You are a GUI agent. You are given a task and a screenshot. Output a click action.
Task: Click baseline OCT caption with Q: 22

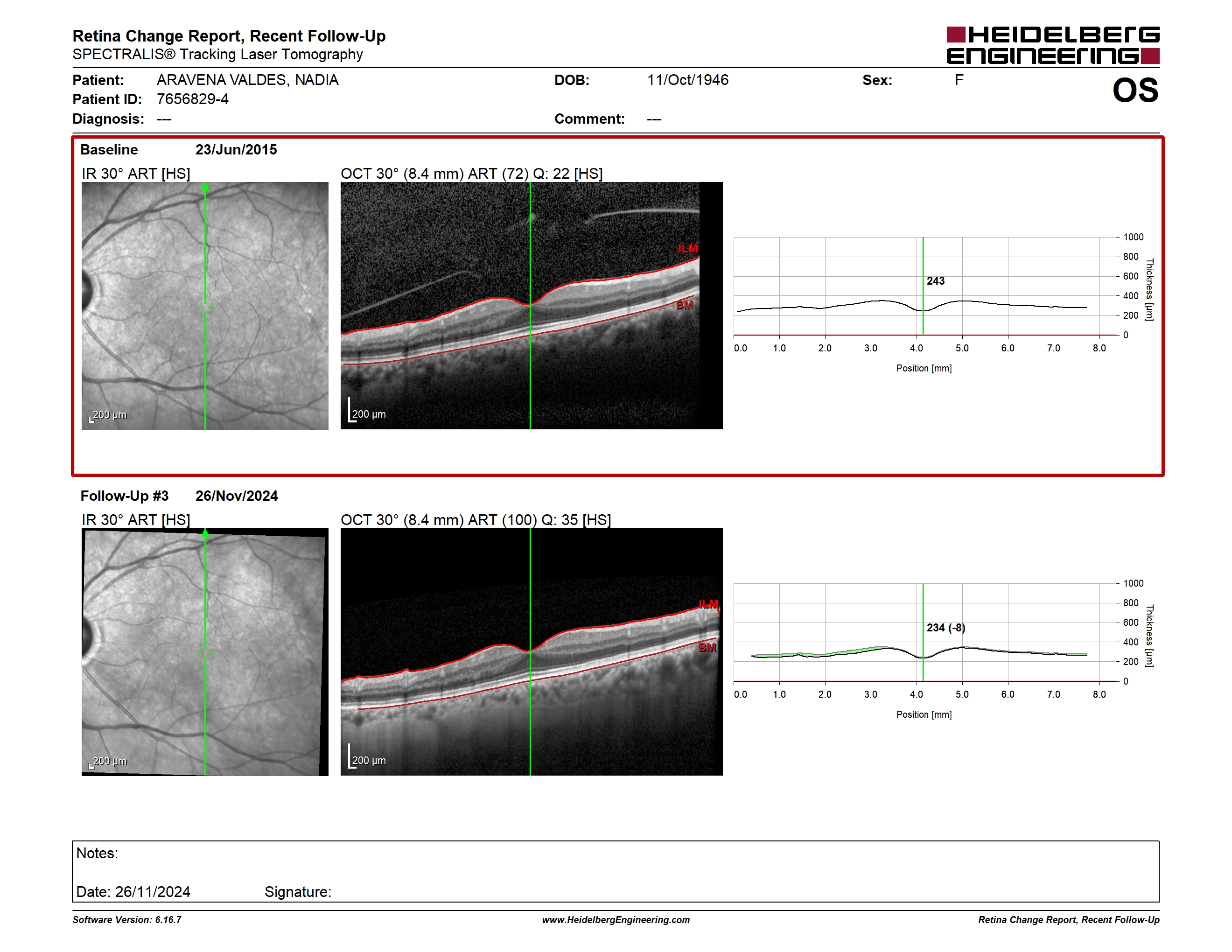[472, 174]
